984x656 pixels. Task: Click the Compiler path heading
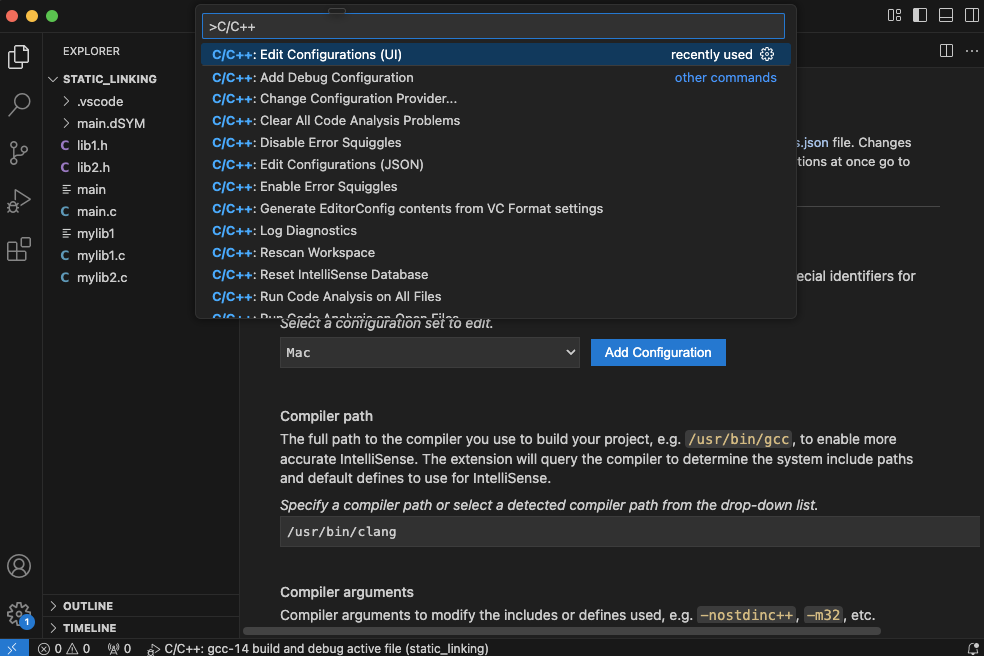click(326, 416)
